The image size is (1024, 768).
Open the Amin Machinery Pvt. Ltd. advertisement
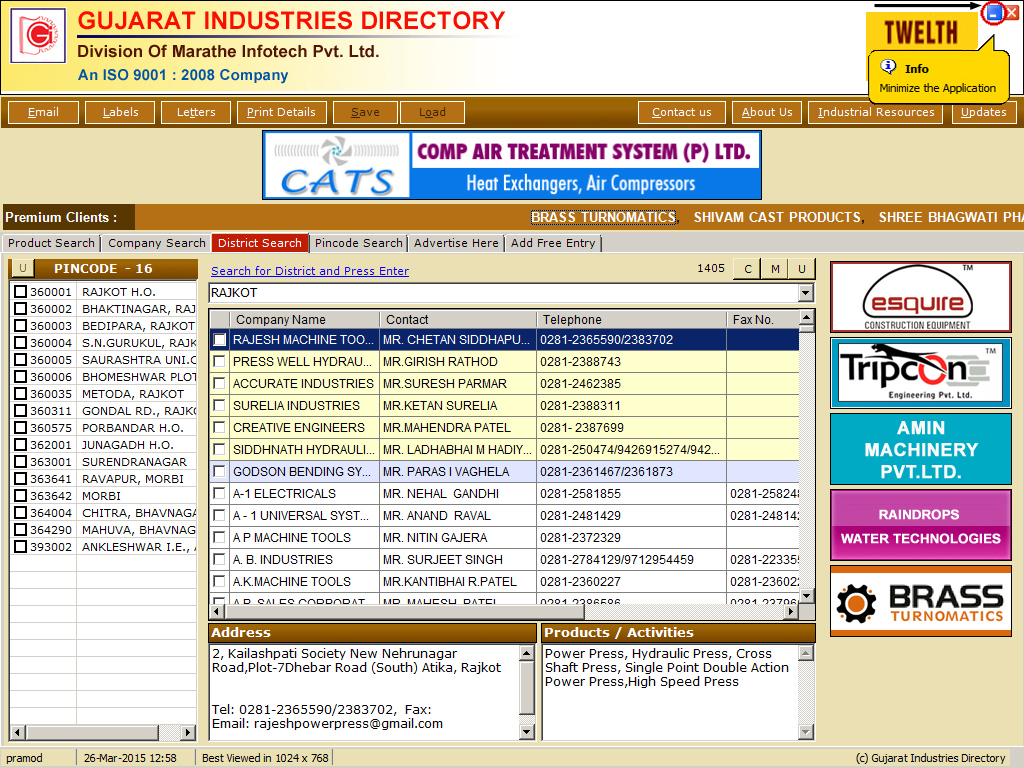point(920,449)
